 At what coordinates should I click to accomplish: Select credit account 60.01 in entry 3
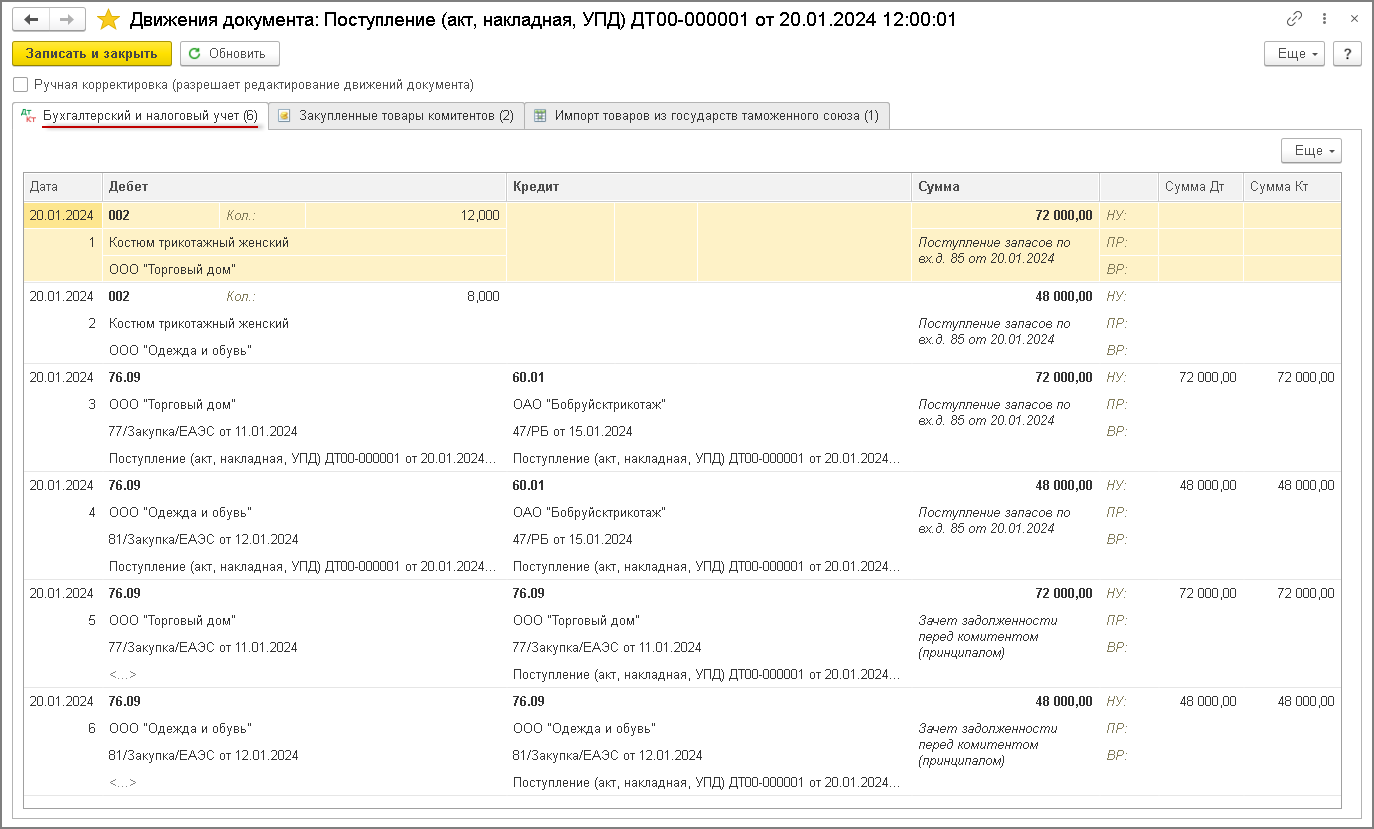[529, 377]
